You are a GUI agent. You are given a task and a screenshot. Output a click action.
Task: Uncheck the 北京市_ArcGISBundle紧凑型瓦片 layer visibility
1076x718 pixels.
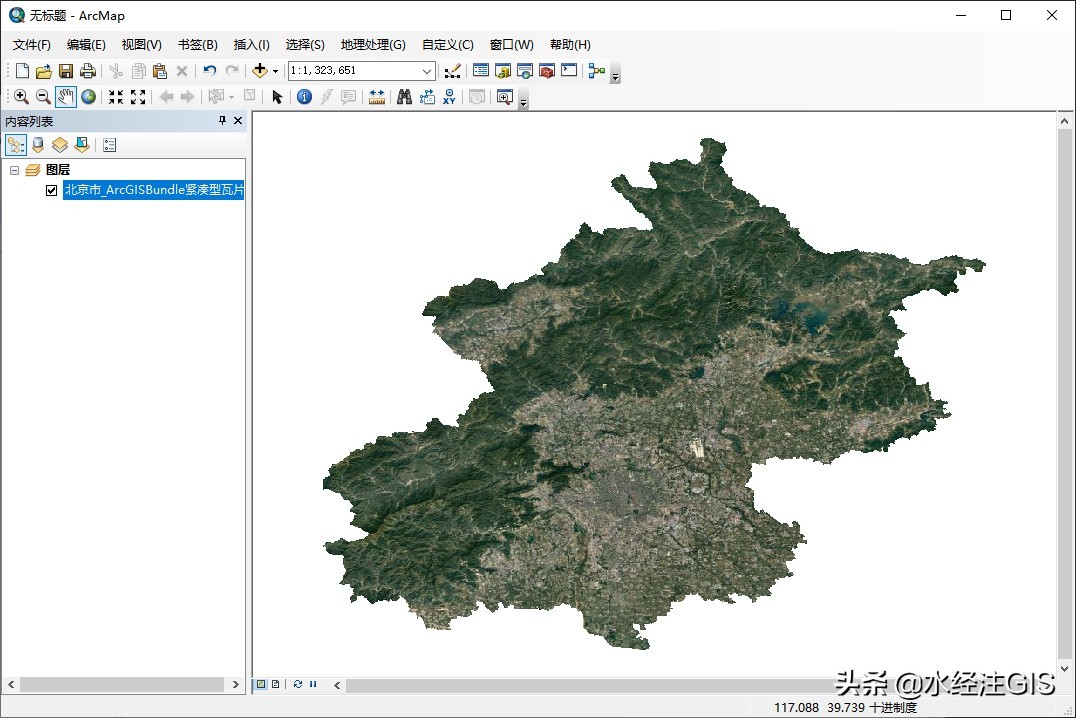coord(51,189)
